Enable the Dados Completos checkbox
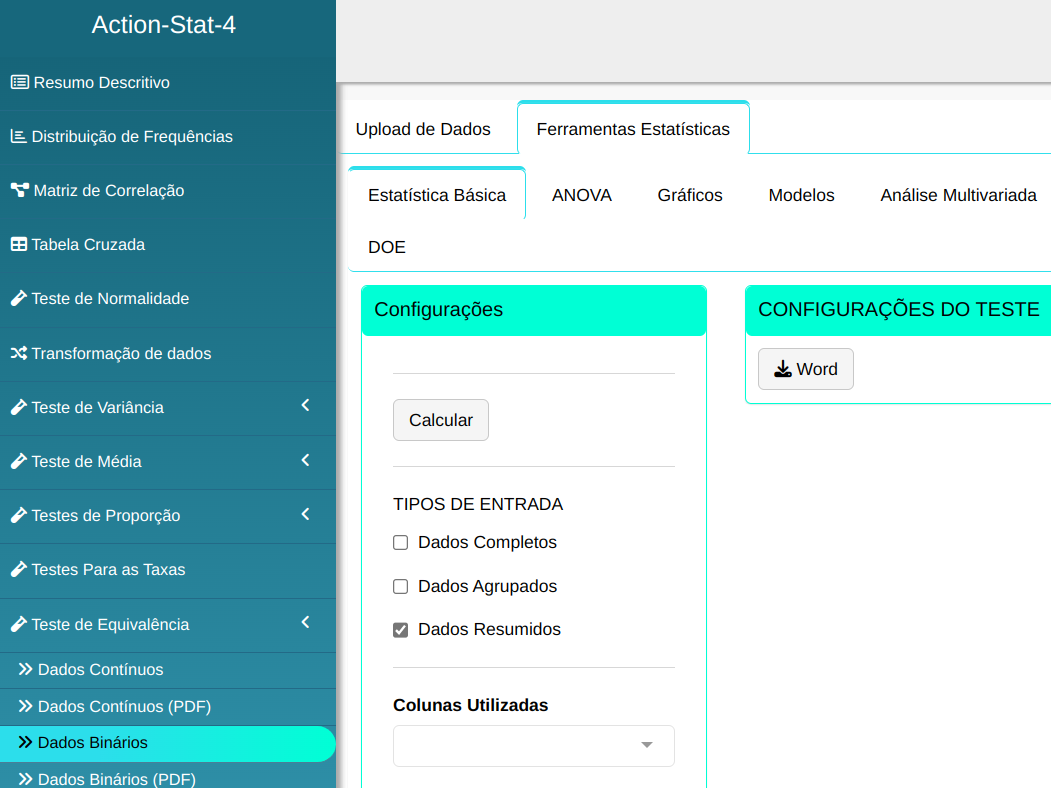The height and width of the screenshot is (788, 1051). (401, 543)
